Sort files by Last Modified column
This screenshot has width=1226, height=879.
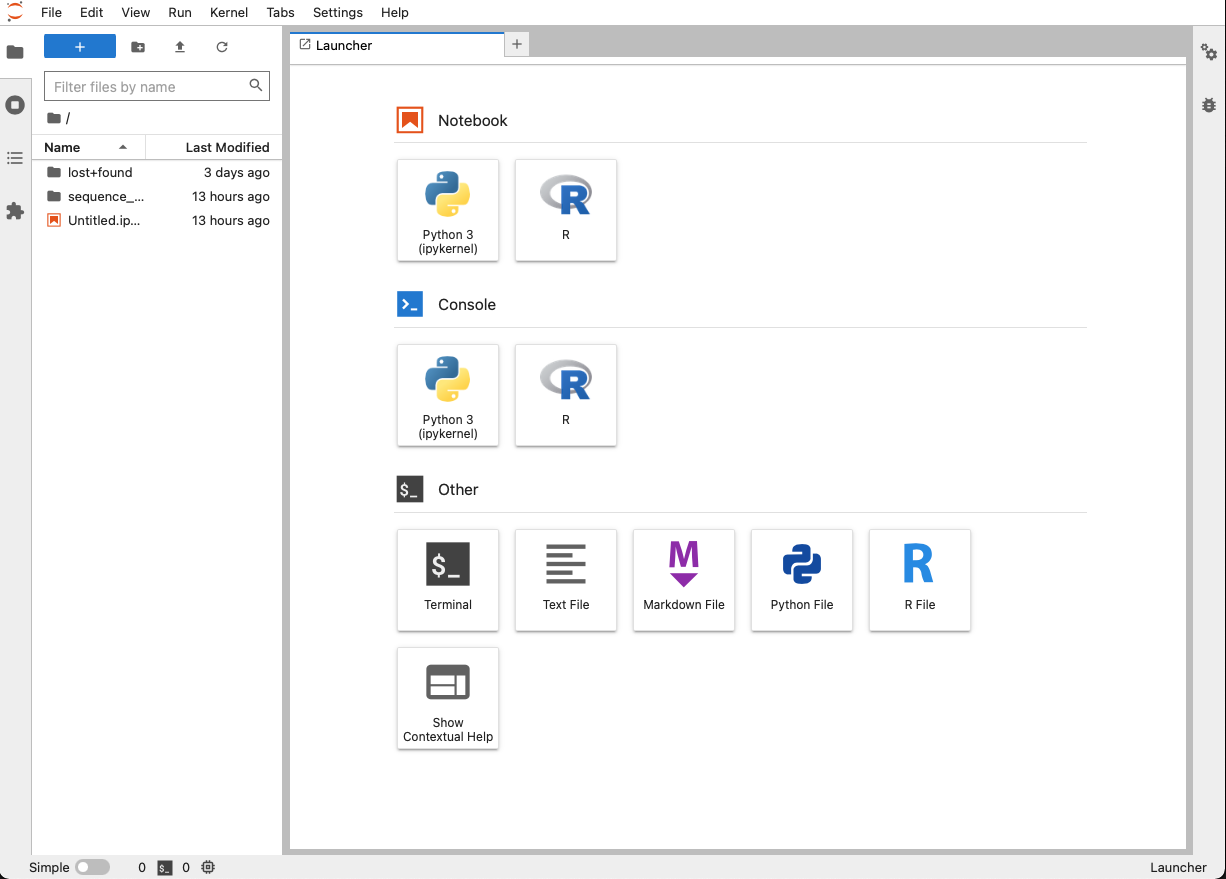(227, 147)
